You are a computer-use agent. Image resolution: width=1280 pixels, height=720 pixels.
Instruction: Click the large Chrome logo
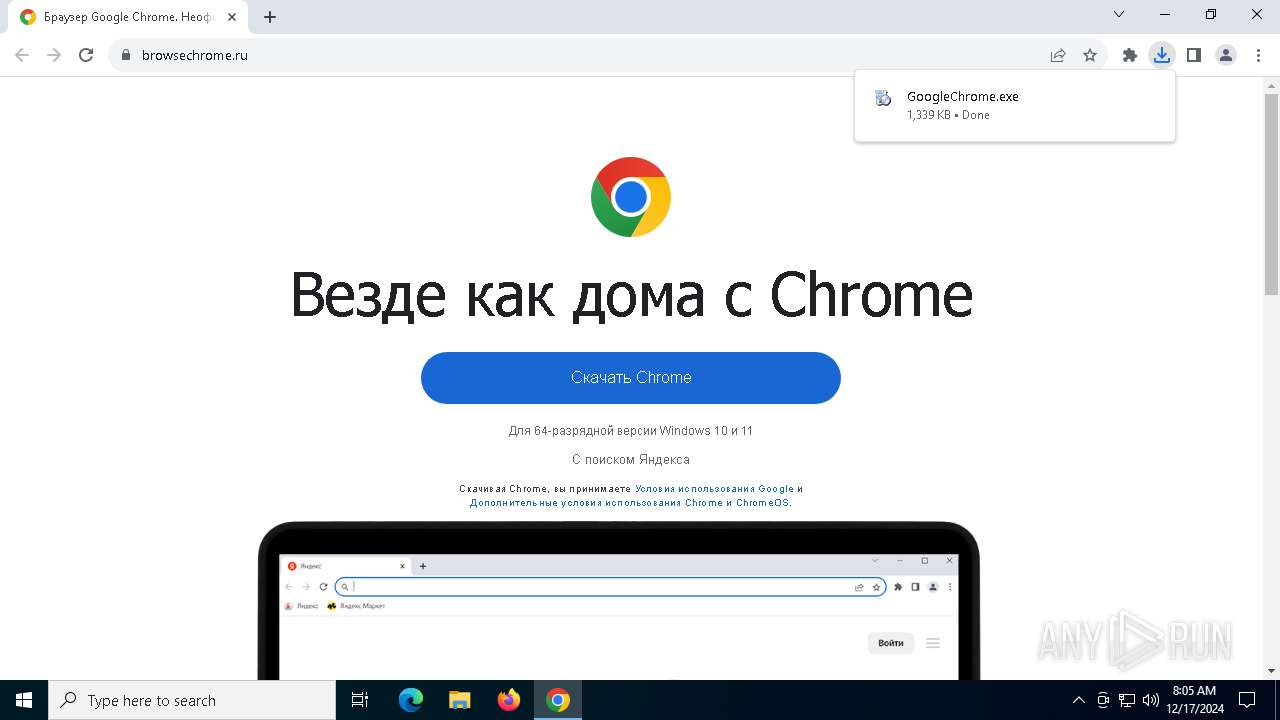point(631,197)
